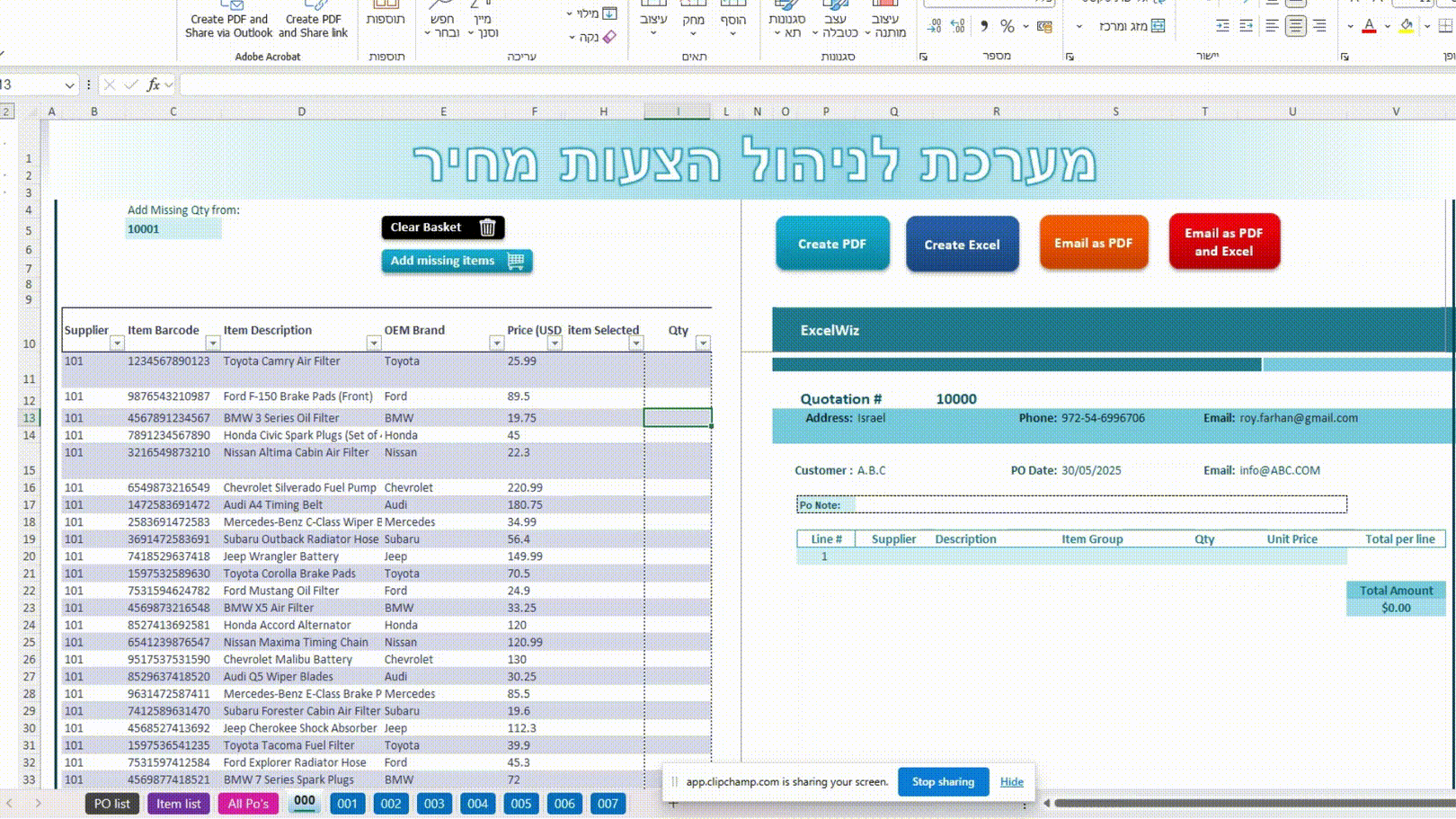Click the email roy.farhan@gmail.com
This screenshot has height=819, width=1456.
coord(1299,418)
